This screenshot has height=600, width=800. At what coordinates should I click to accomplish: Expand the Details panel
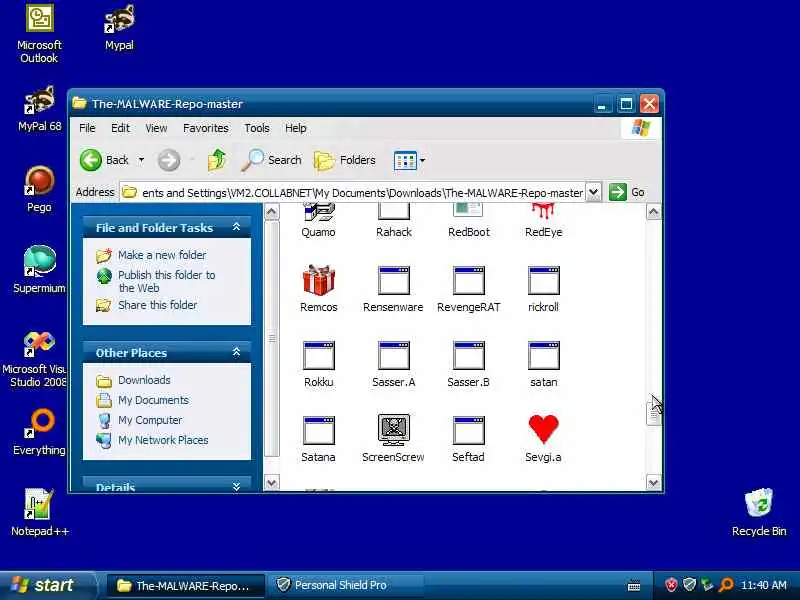tap(236, 487)
